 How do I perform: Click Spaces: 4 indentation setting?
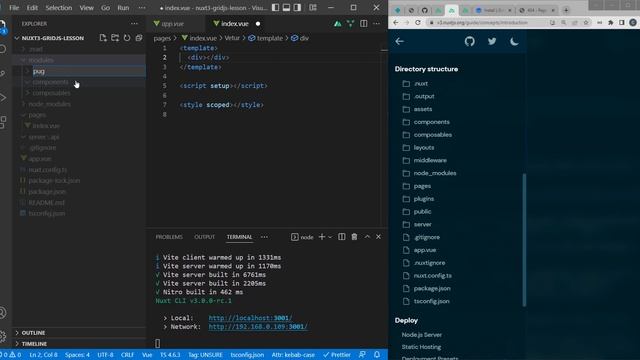(x=77, y=355)
